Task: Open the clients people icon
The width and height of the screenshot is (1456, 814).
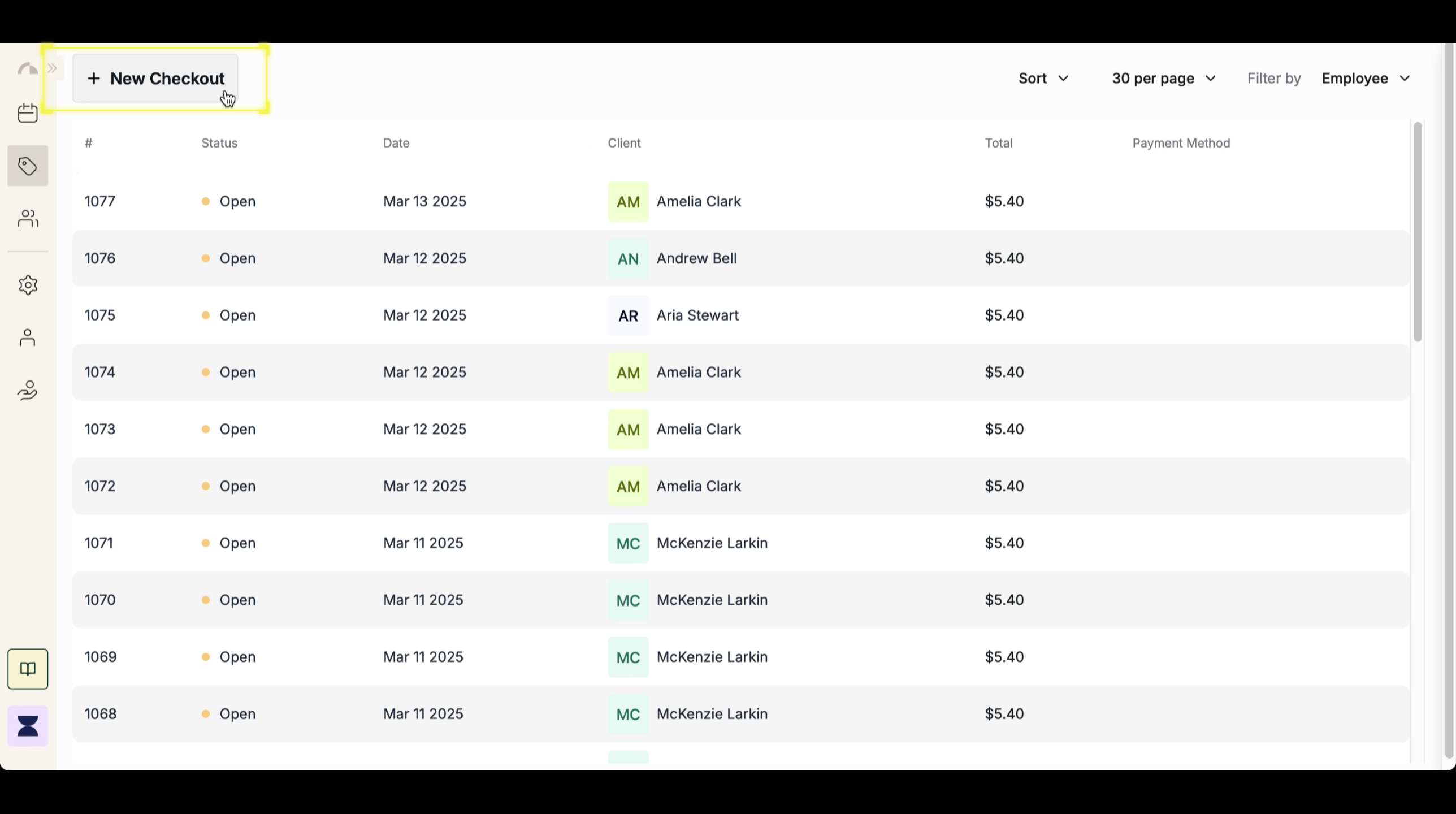Action: 27,219
